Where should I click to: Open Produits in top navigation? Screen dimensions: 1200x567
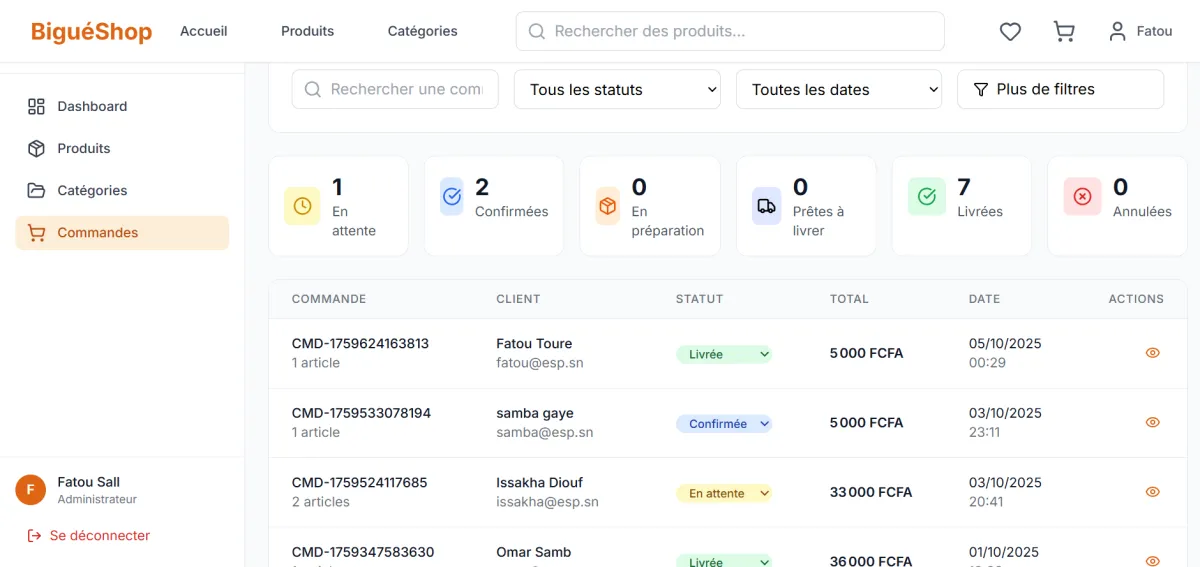[308, 31]
